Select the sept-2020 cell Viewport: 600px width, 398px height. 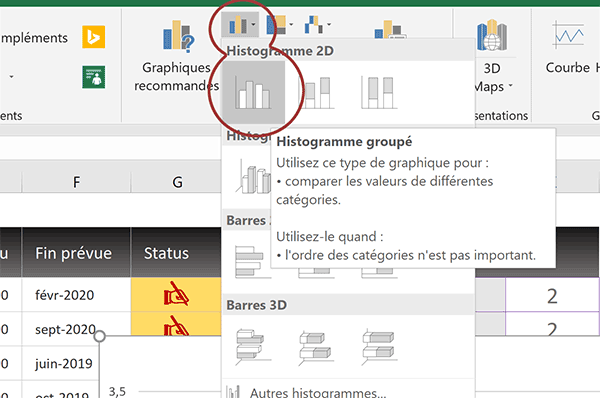(x=77, y=328)
